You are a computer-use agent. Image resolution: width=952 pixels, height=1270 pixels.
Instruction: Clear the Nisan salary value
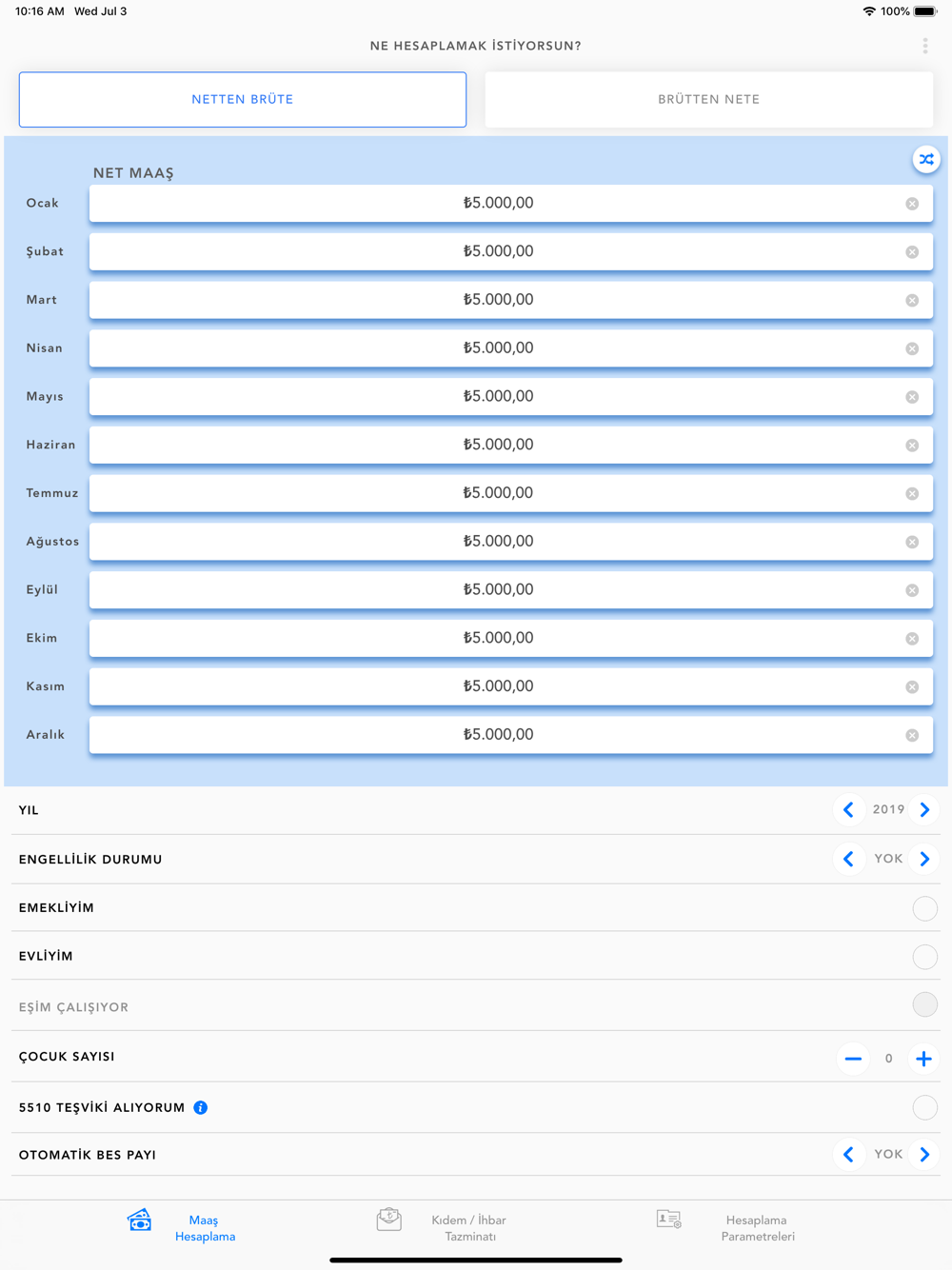point(912,348)
